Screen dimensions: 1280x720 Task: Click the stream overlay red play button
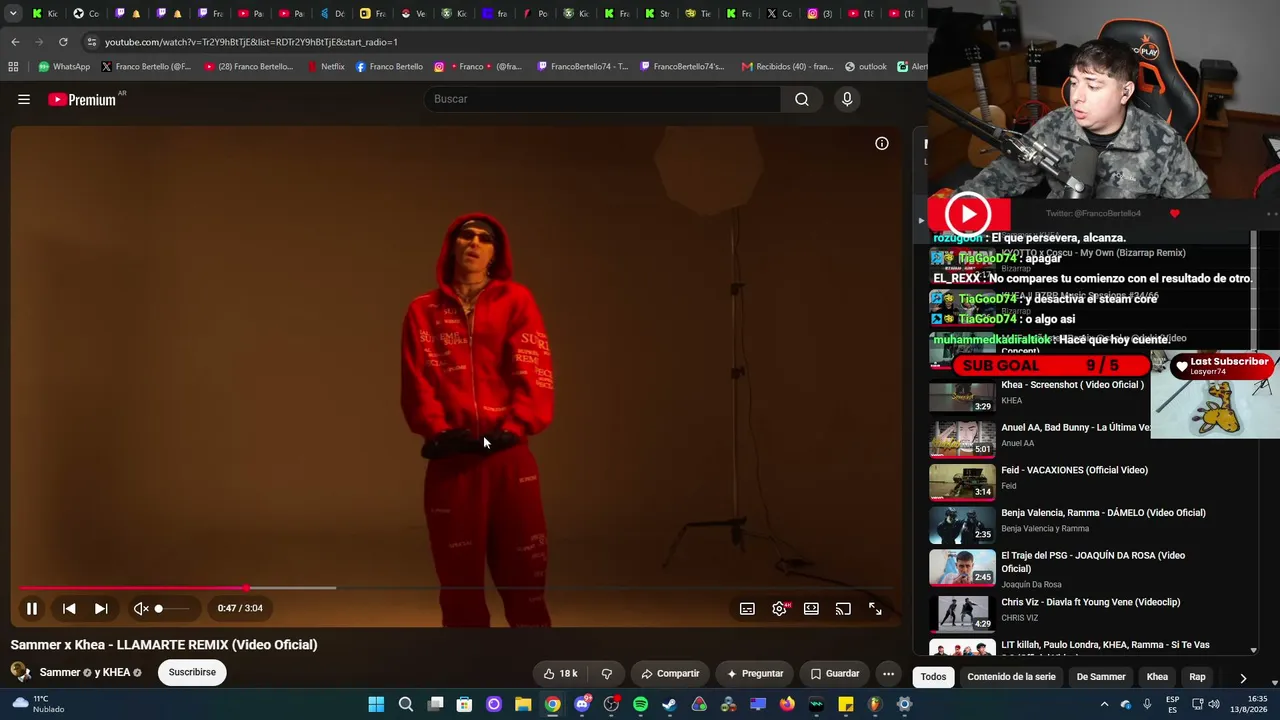[968, 214]
